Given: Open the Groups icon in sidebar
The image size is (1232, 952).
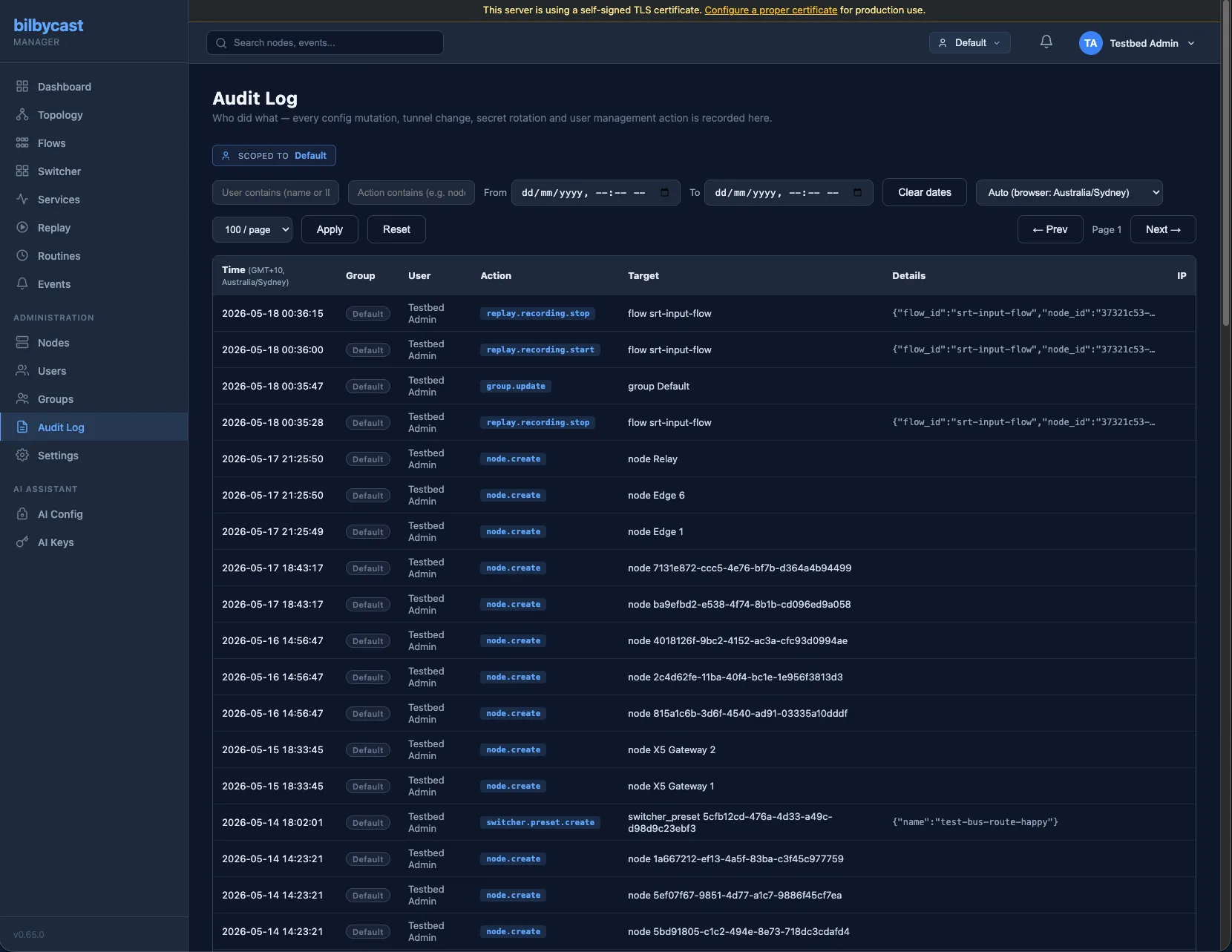Looking at the screenshot, I should pos(22,399).
